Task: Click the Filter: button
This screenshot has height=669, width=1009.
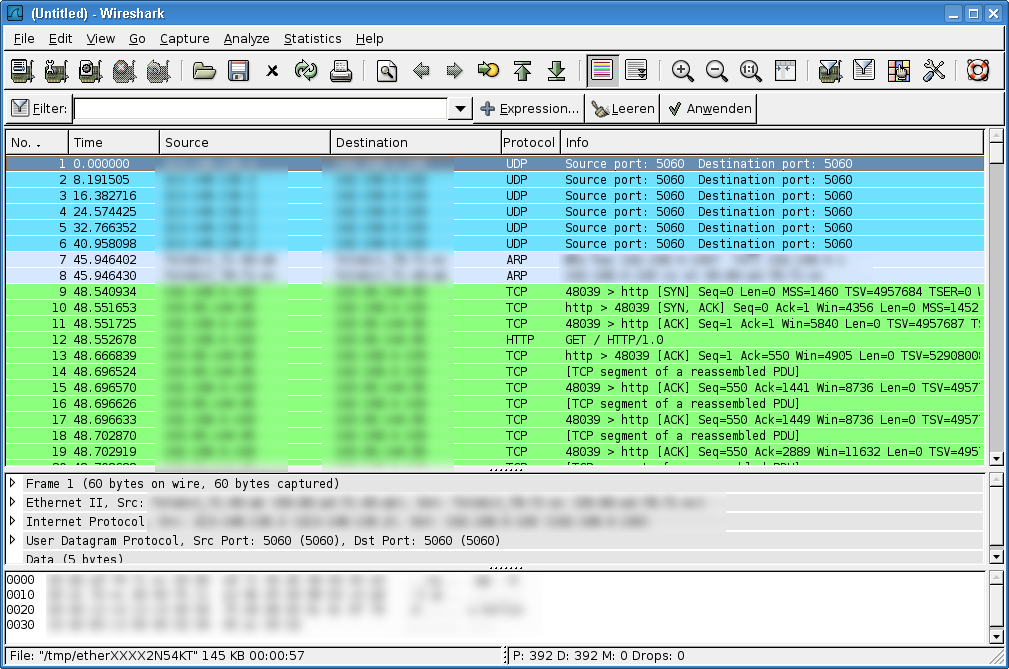Action: point(39,108)
